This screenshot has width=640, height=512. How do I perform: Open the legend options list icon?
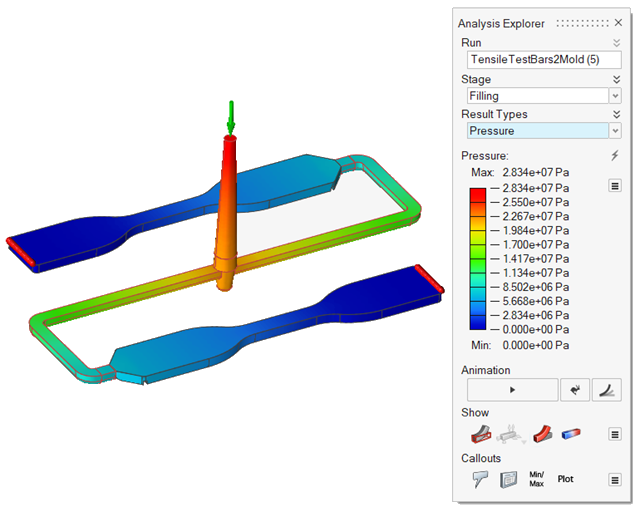(x=615, y=186)
